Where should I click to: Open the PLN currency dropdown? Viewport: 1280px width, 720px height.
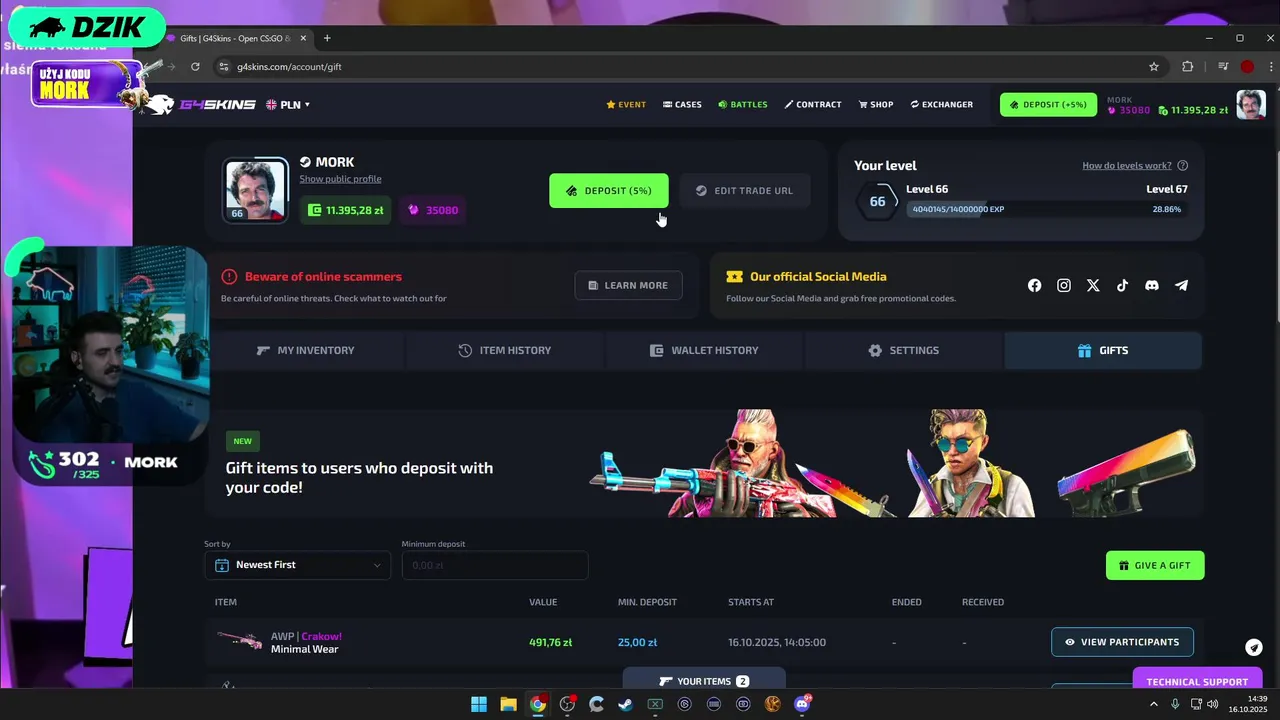click(x=288, y=104)
